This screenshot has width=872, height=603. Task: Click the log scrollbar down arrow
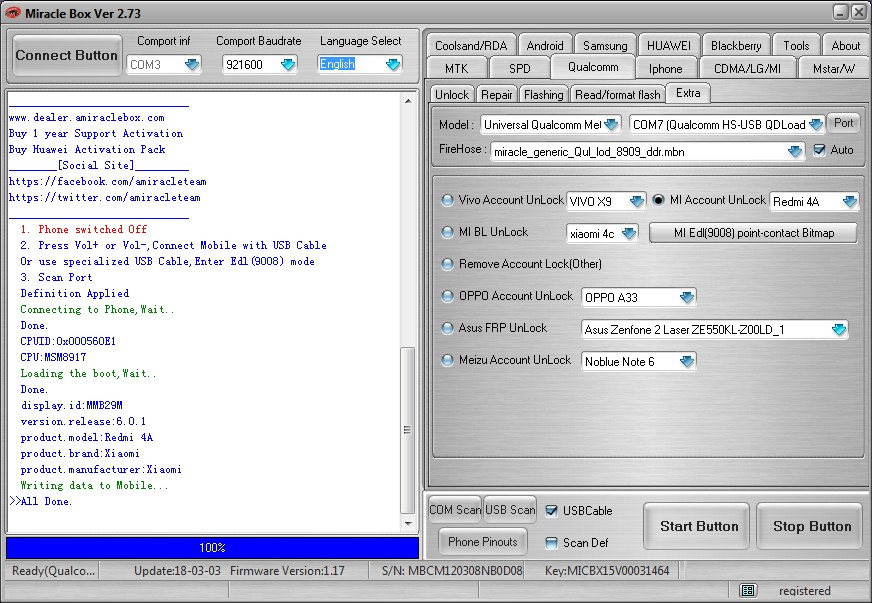click(x=408, y=523)
